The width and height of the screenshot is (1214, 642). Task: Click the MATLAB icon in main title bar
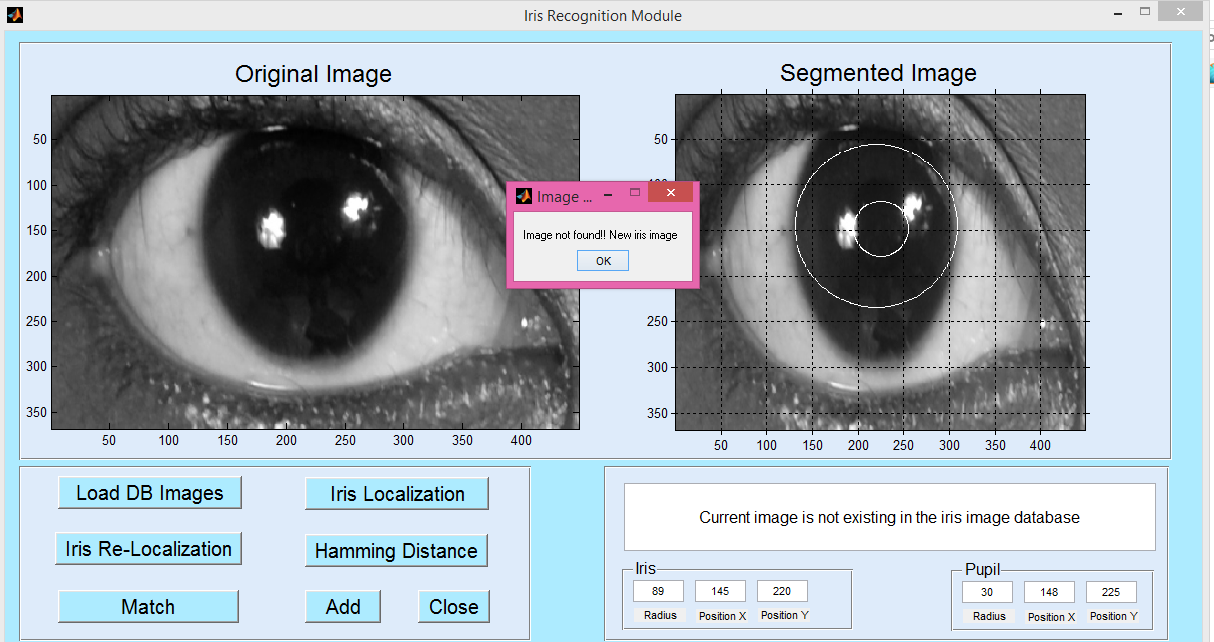(x=14, y=15)
